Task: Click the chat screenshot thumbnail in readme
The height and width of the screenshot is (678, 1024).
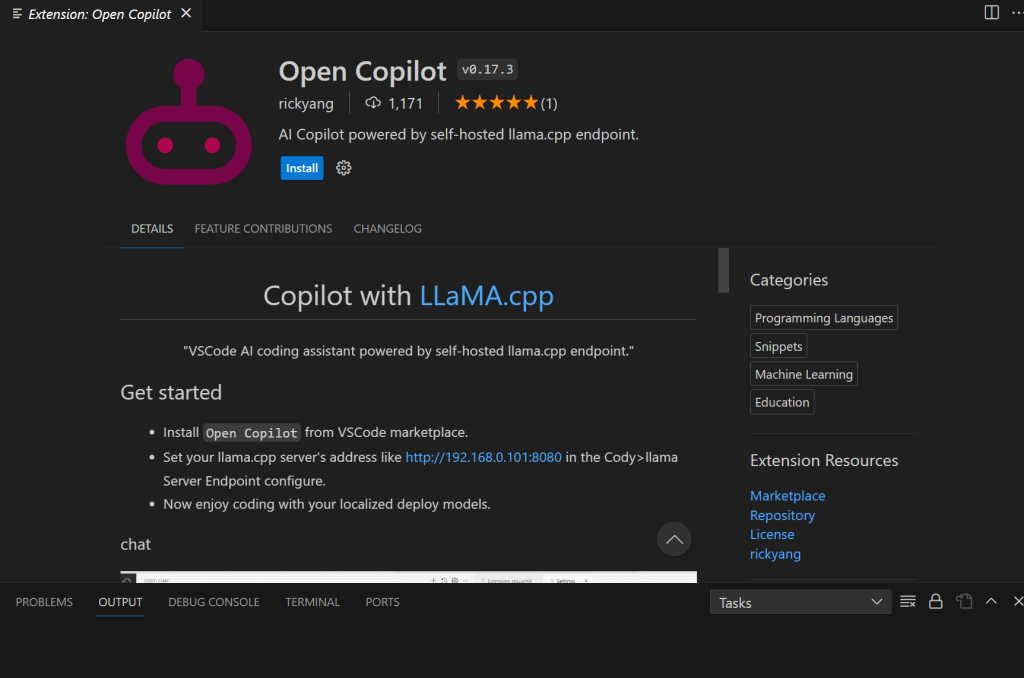Action: [408, 577]
